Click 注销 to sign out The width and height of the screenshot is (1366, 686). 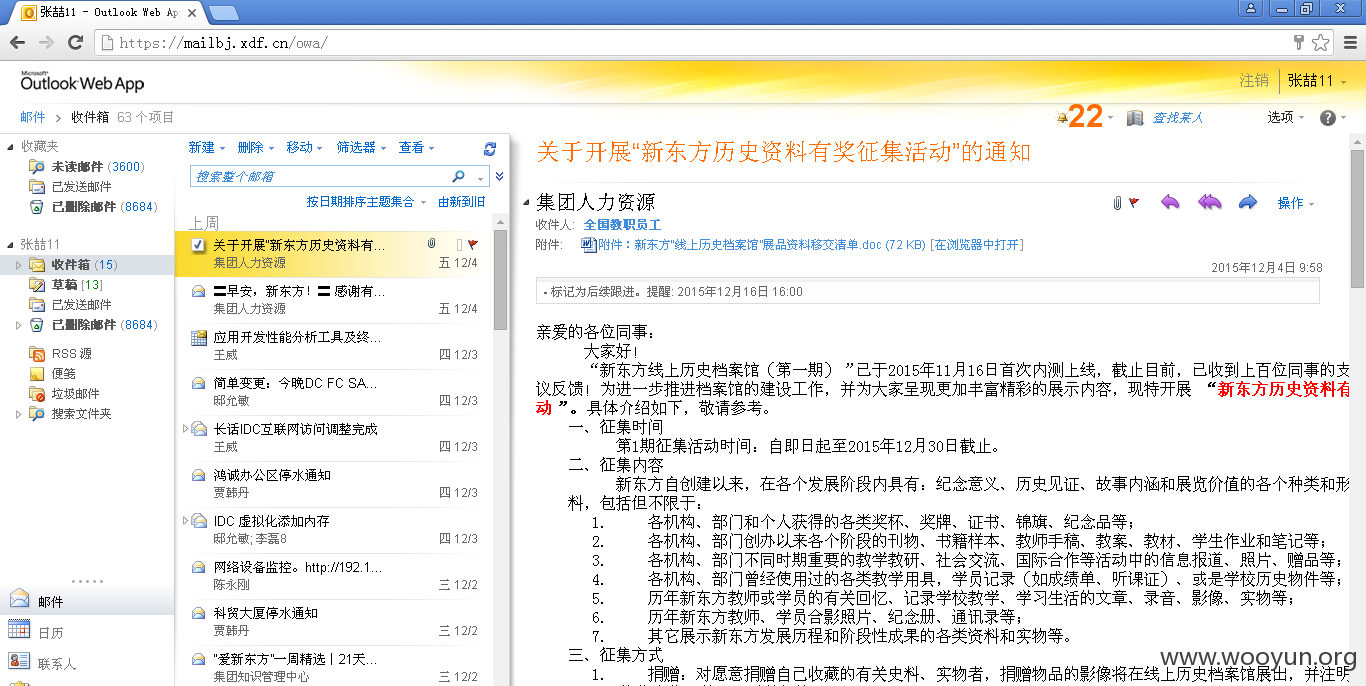coord(1254,81)
